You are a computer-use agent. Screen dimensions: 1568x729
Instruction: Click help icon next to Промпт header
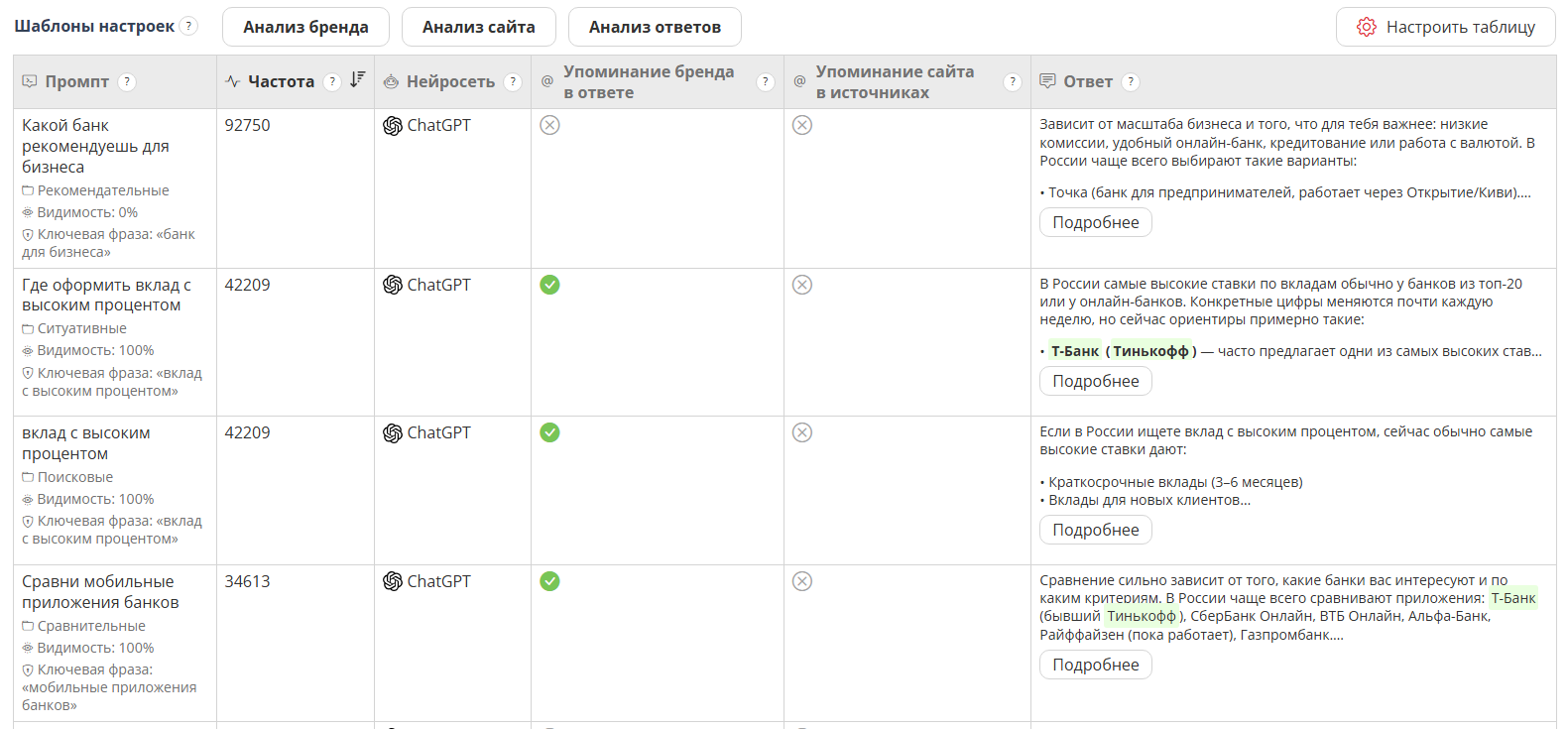tap(127, 82)
